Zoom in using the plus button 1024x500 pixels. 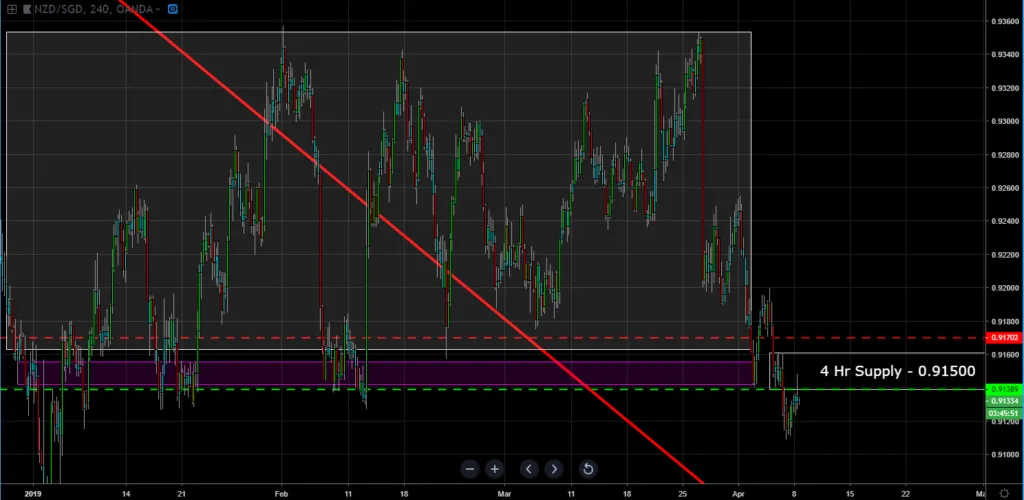494,469
